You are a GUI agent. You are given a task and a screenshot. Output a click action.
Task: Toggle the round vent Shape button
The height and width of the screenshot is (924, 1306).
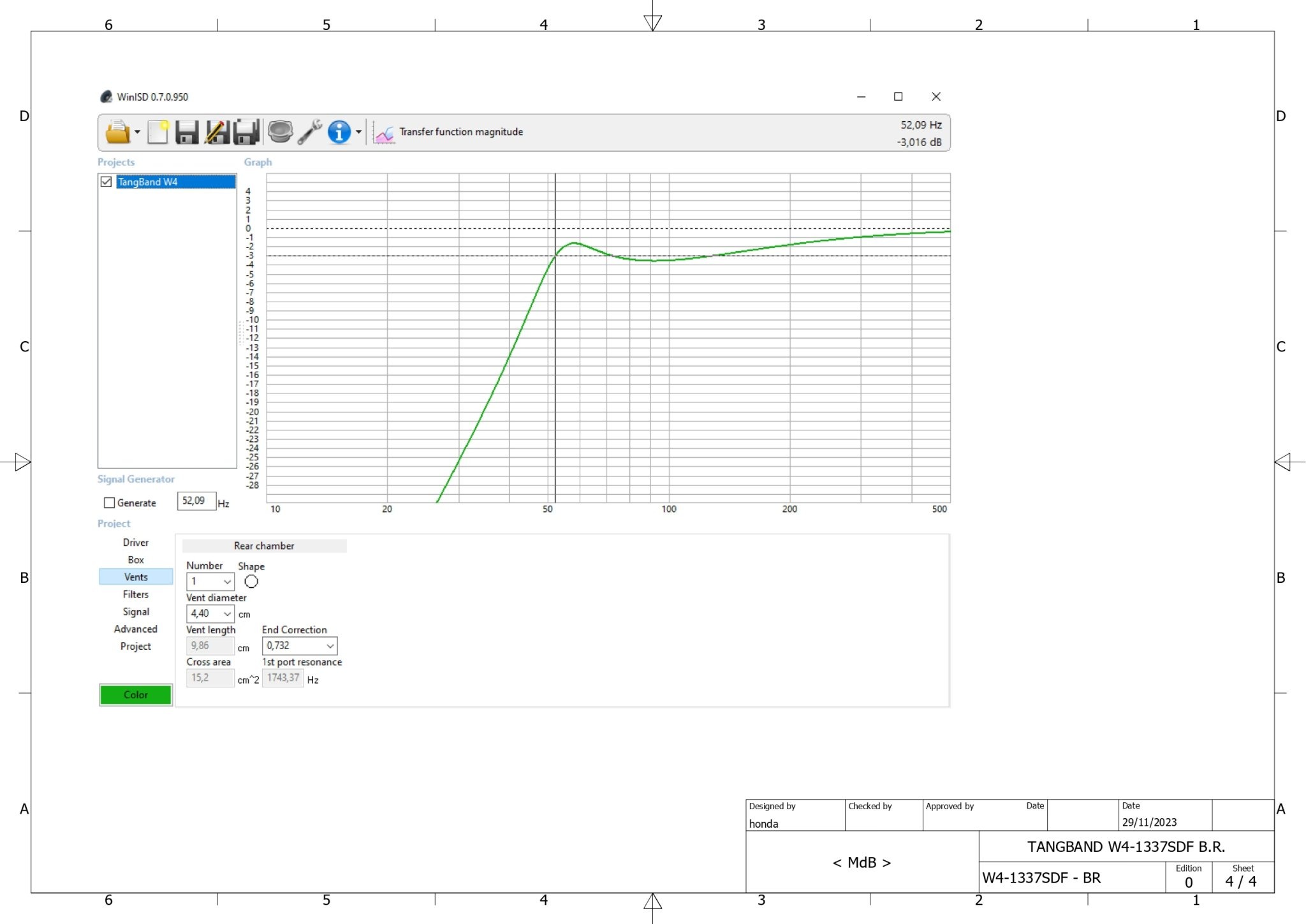click(x=251, y=582)
